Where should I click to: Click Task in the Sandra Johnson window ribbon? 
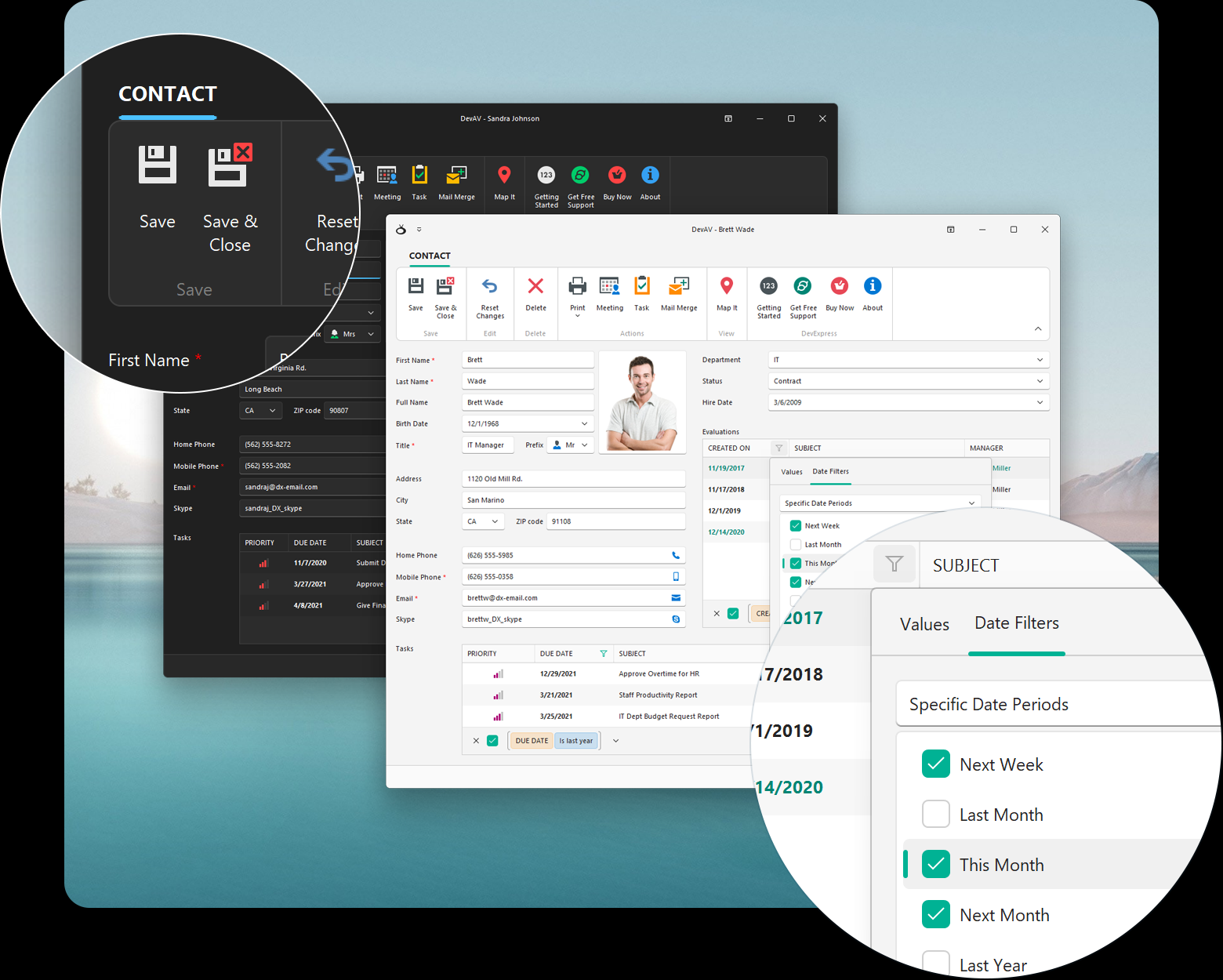[419, 183]
